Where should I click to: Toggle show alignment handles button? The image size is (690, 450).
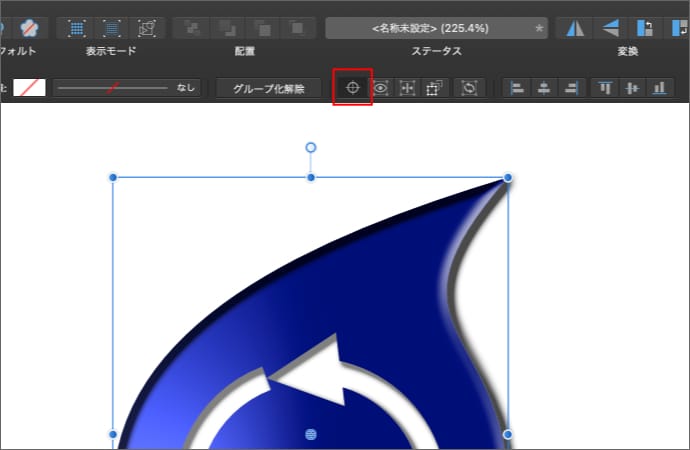[407, 88]
